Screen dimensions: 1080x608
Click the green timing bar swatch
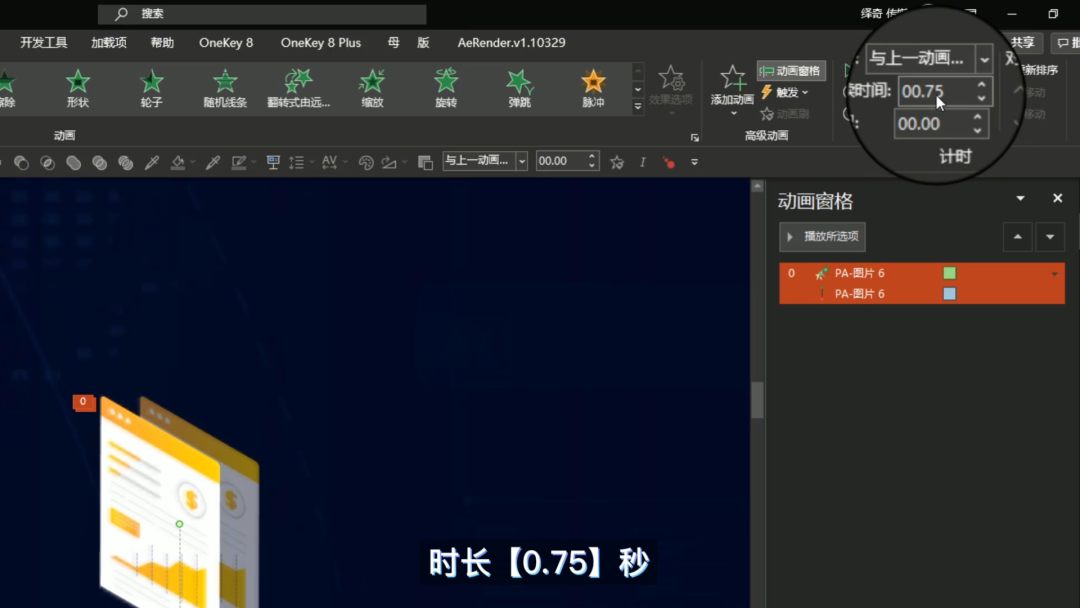click(x=950, y=273)
